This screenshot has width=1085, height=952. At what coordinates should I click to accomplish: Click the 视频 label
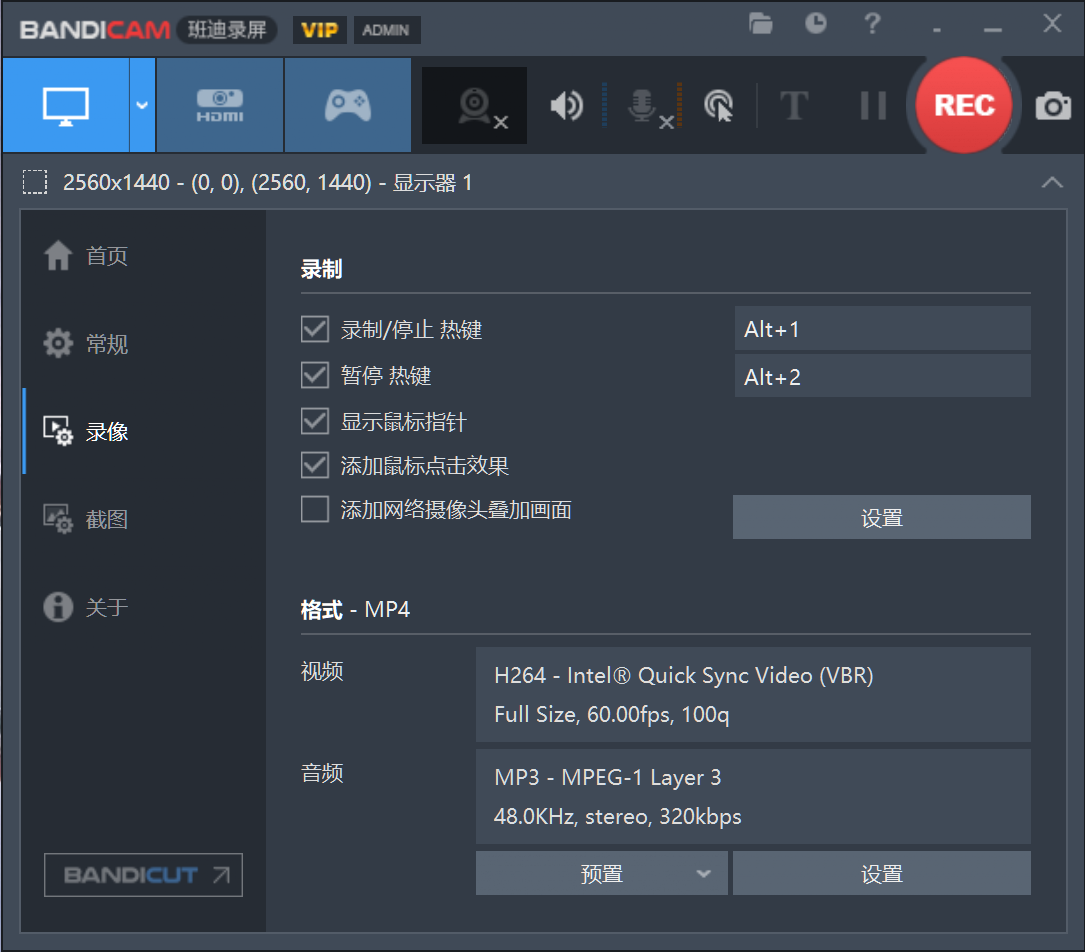click(x=322, y=671)
